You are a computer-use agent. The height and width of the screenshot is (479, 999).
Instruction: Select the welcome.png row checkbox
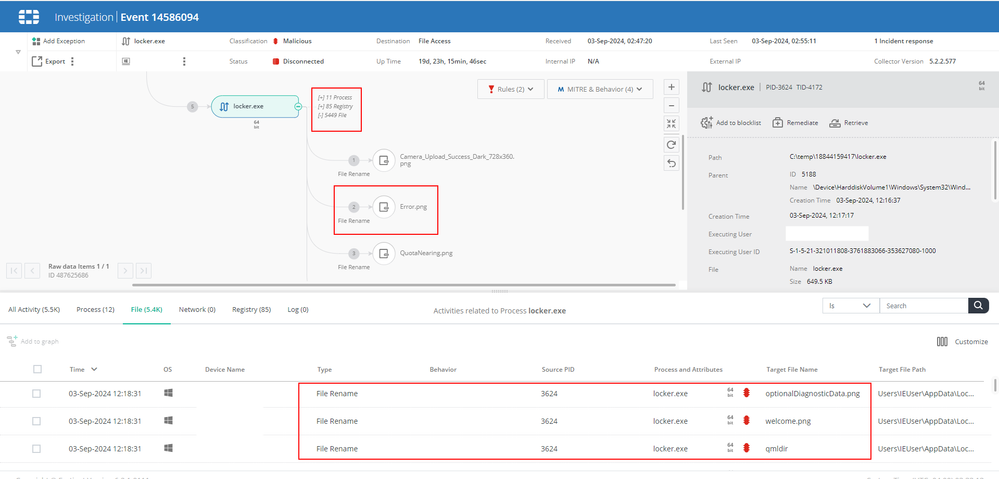pyautogui.click(x=37, y=421)
